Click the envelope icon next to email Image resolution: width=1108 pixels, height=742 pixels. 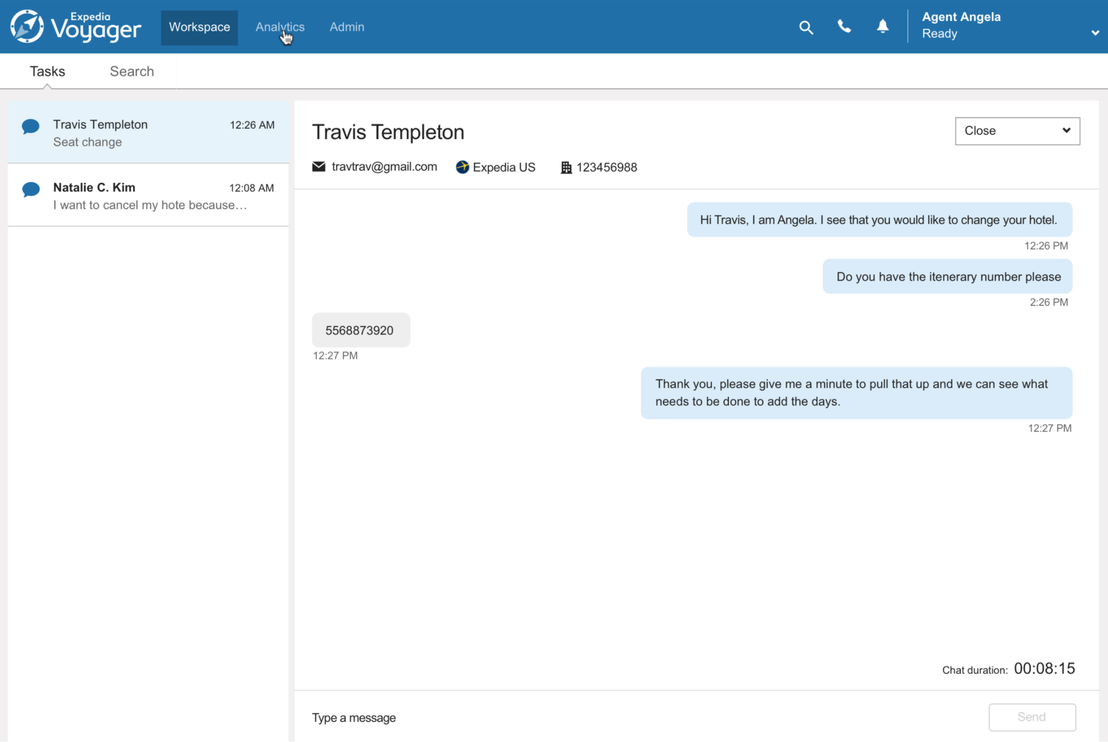[319, 167]
